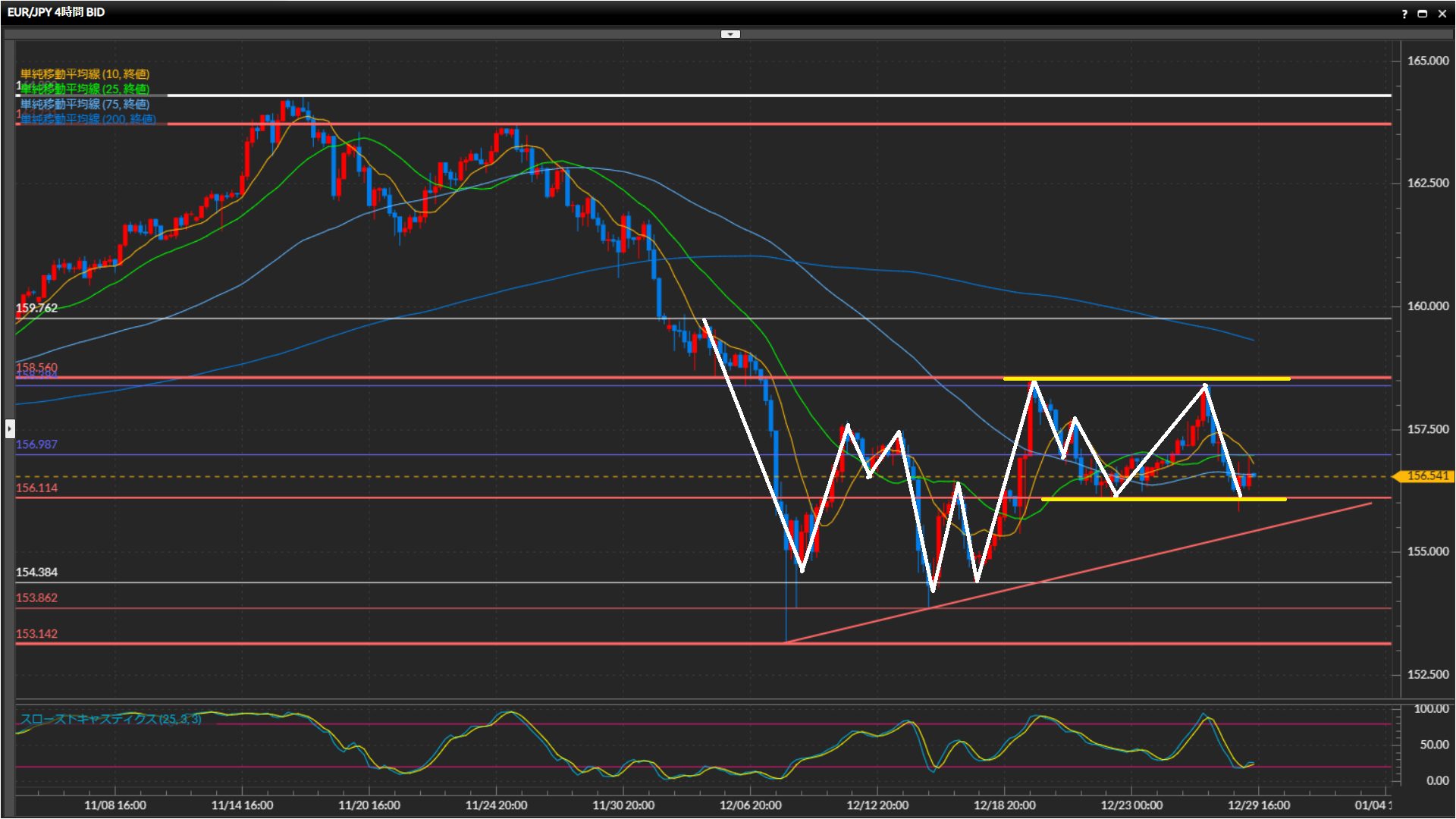The height and width of the screenshot is (819, 1456).
Task: Click the EUR/JPY 4時間 BID title
Action: pyautogui.click(x=56, y=12)
